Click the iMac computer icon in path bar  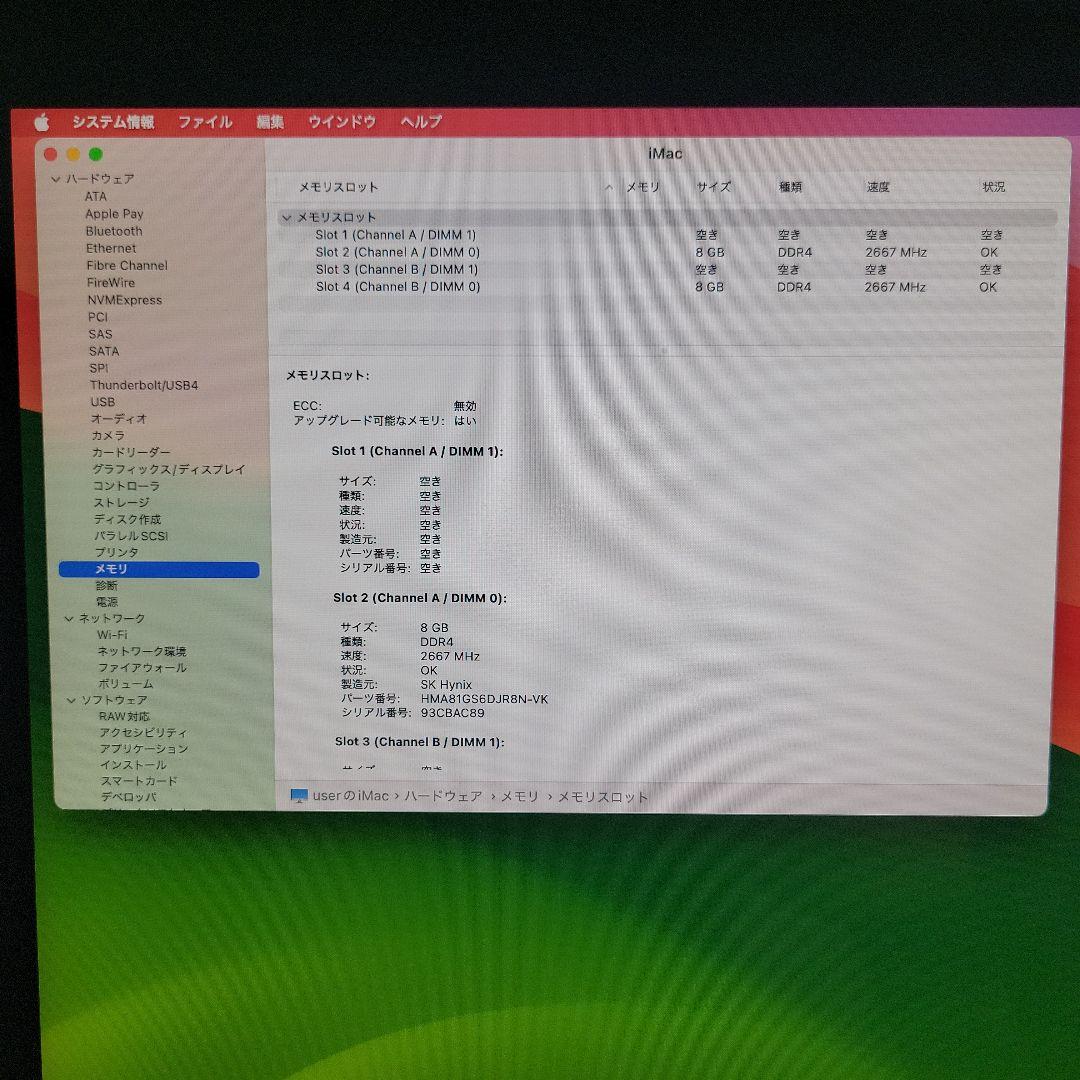point(298,796)
